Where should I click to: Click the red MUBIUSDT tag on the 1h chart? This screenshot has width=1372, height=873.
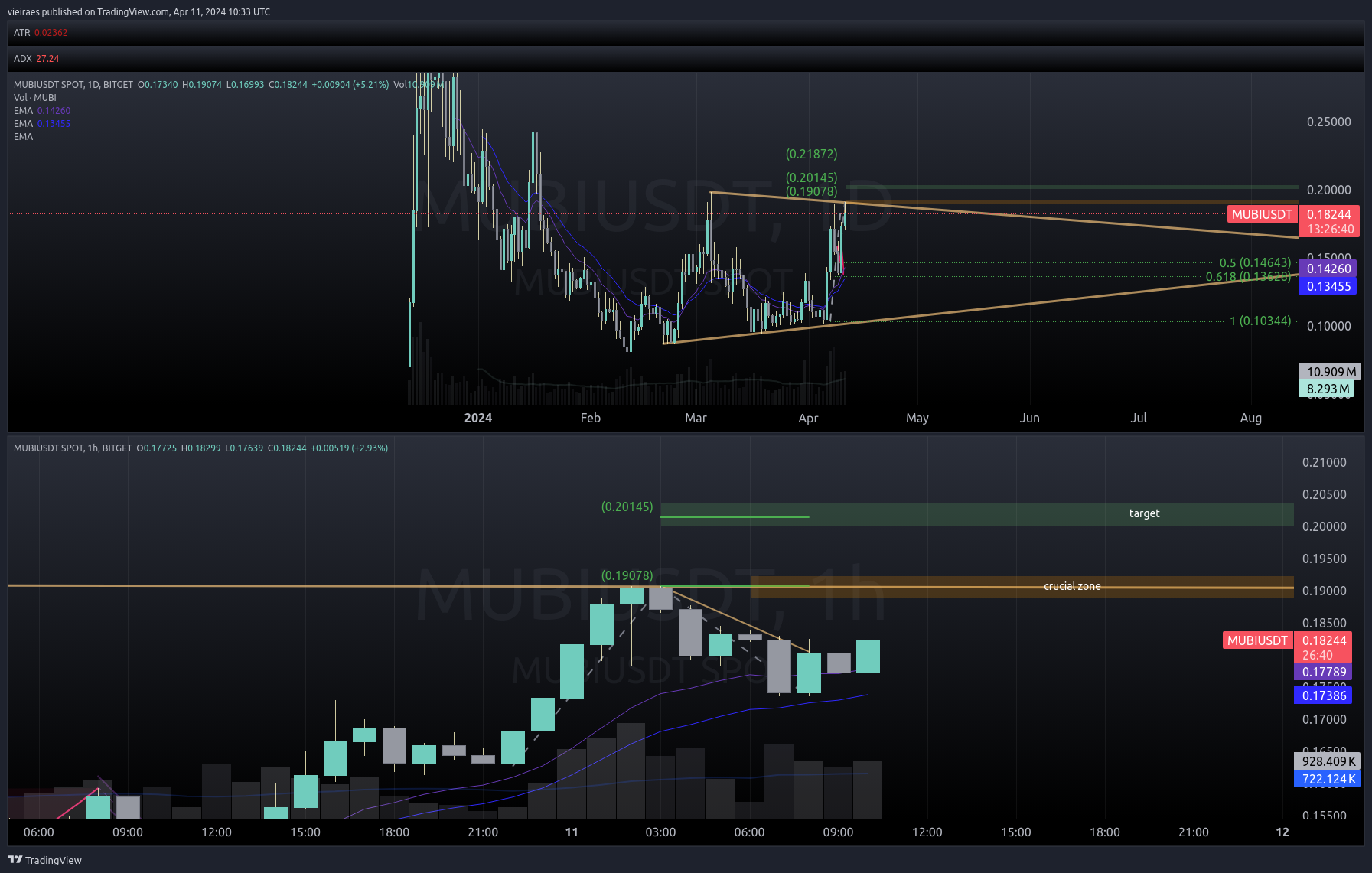[1258, 640]
